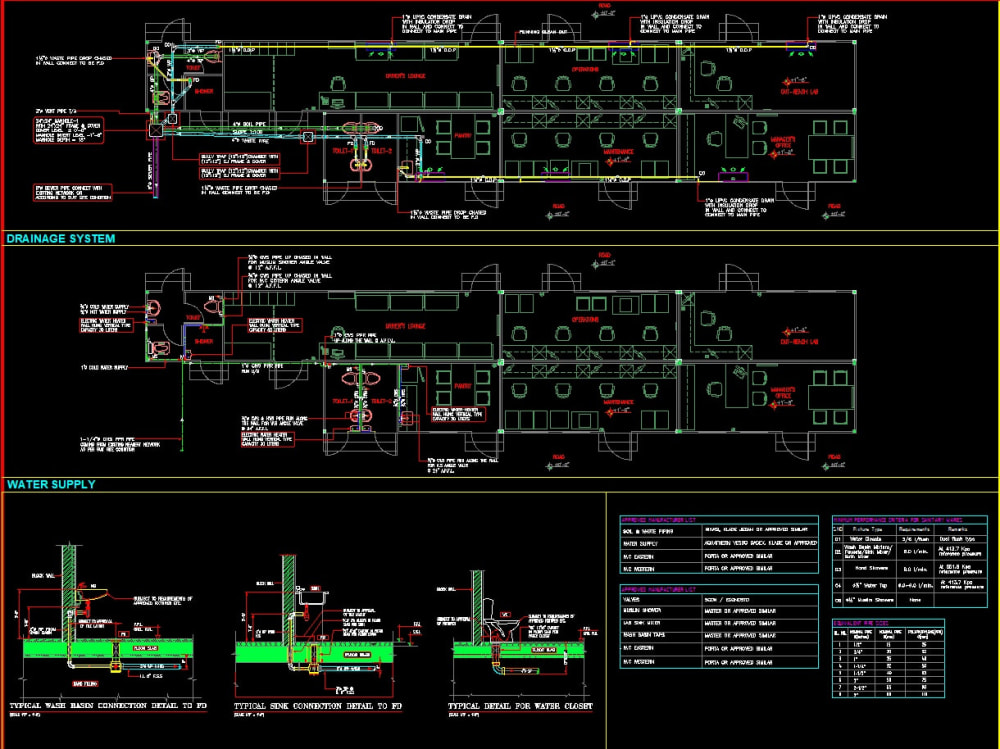Select SHOWER label in drainage plan
The width and height of the screenshot is (1000, 749).
click(203, 91)
